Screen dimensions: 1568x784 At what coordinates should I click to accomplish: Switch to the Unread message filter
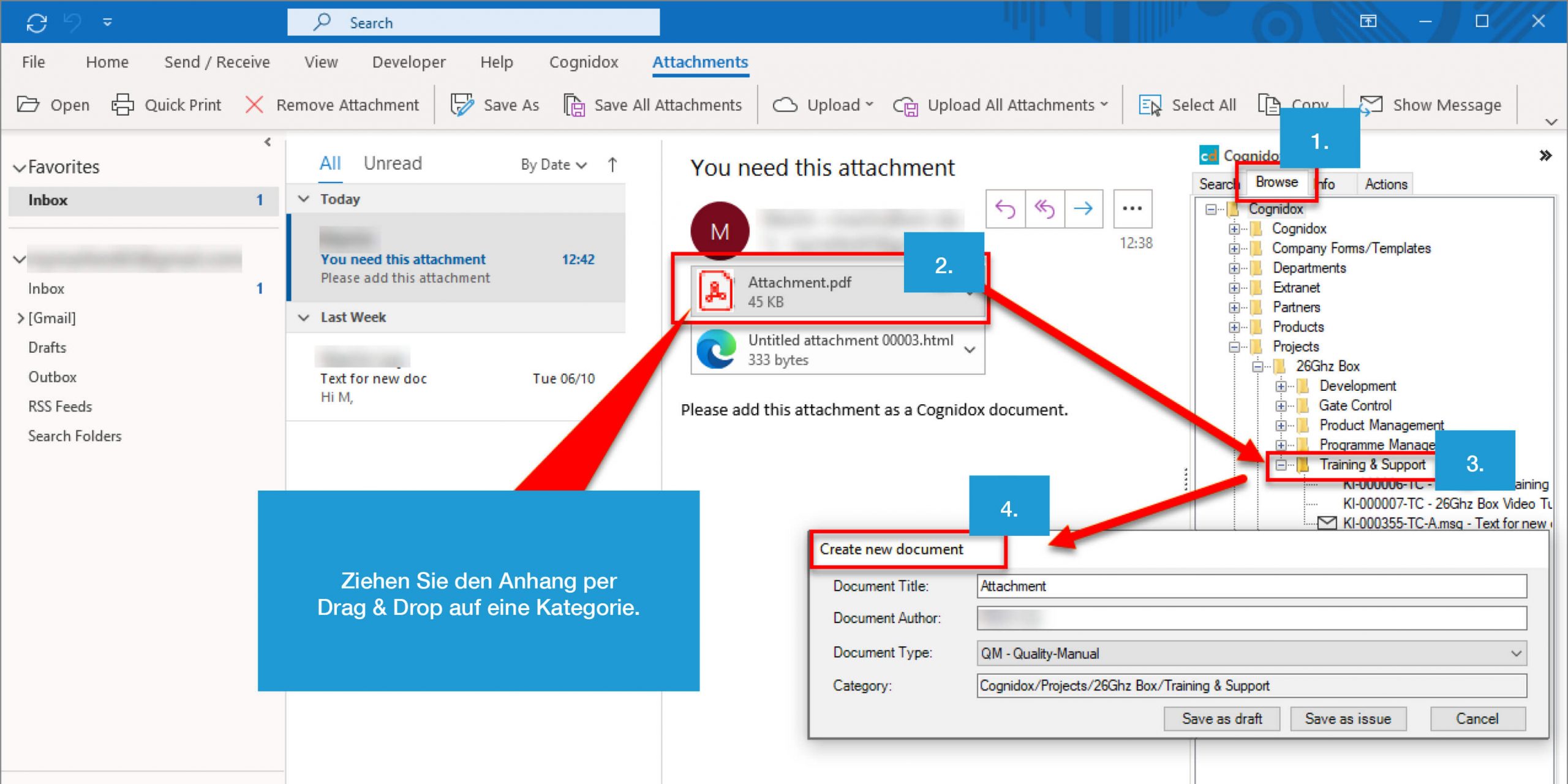393,162
